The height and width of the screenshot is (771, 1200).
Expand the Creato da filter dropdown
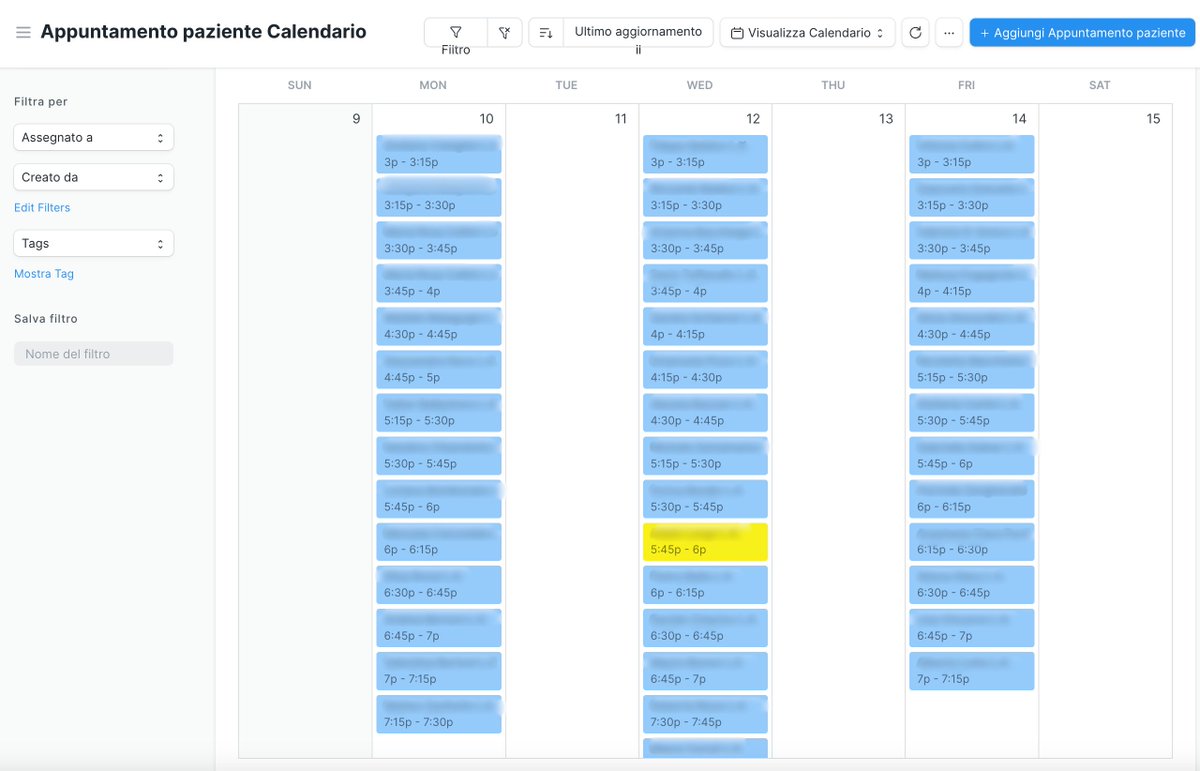[94, 177]
